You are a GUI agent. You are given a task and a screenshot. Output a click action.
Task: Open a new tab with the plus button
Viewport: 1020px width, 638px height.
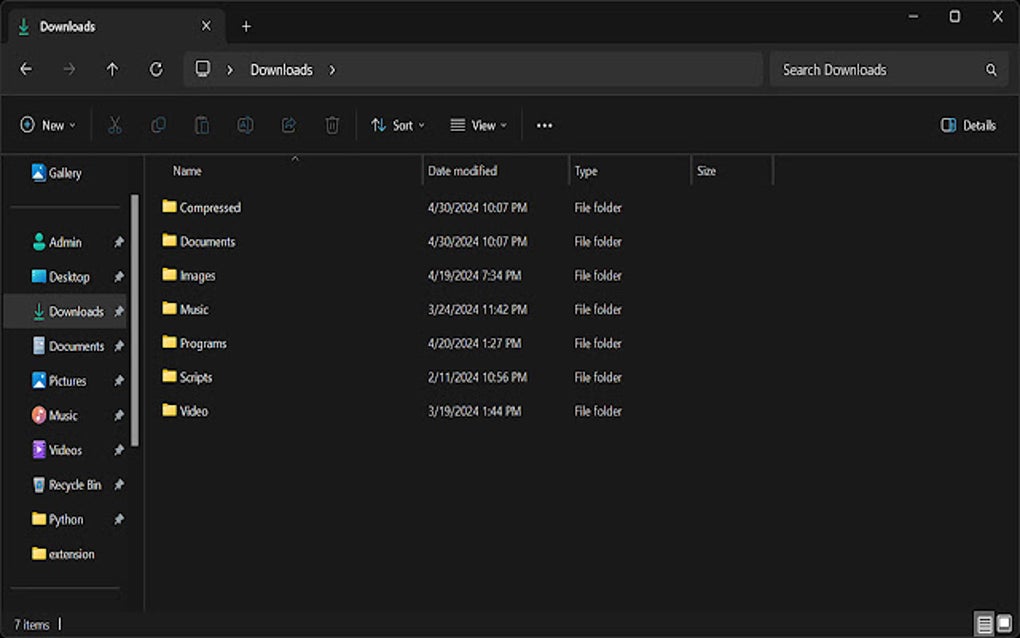[246, 25]
